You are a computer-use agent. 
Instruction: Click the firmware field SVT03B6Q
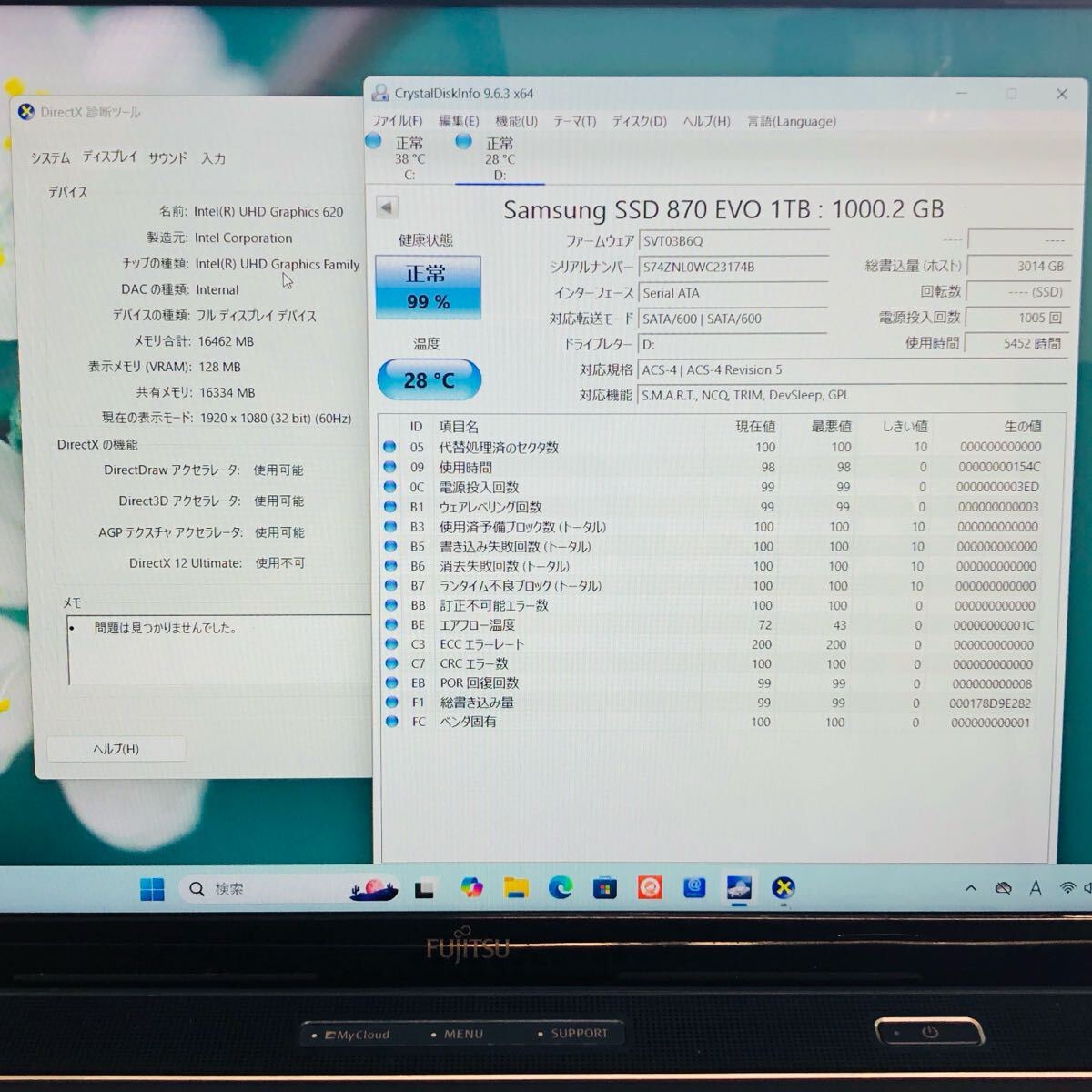(x=734, y=241)
